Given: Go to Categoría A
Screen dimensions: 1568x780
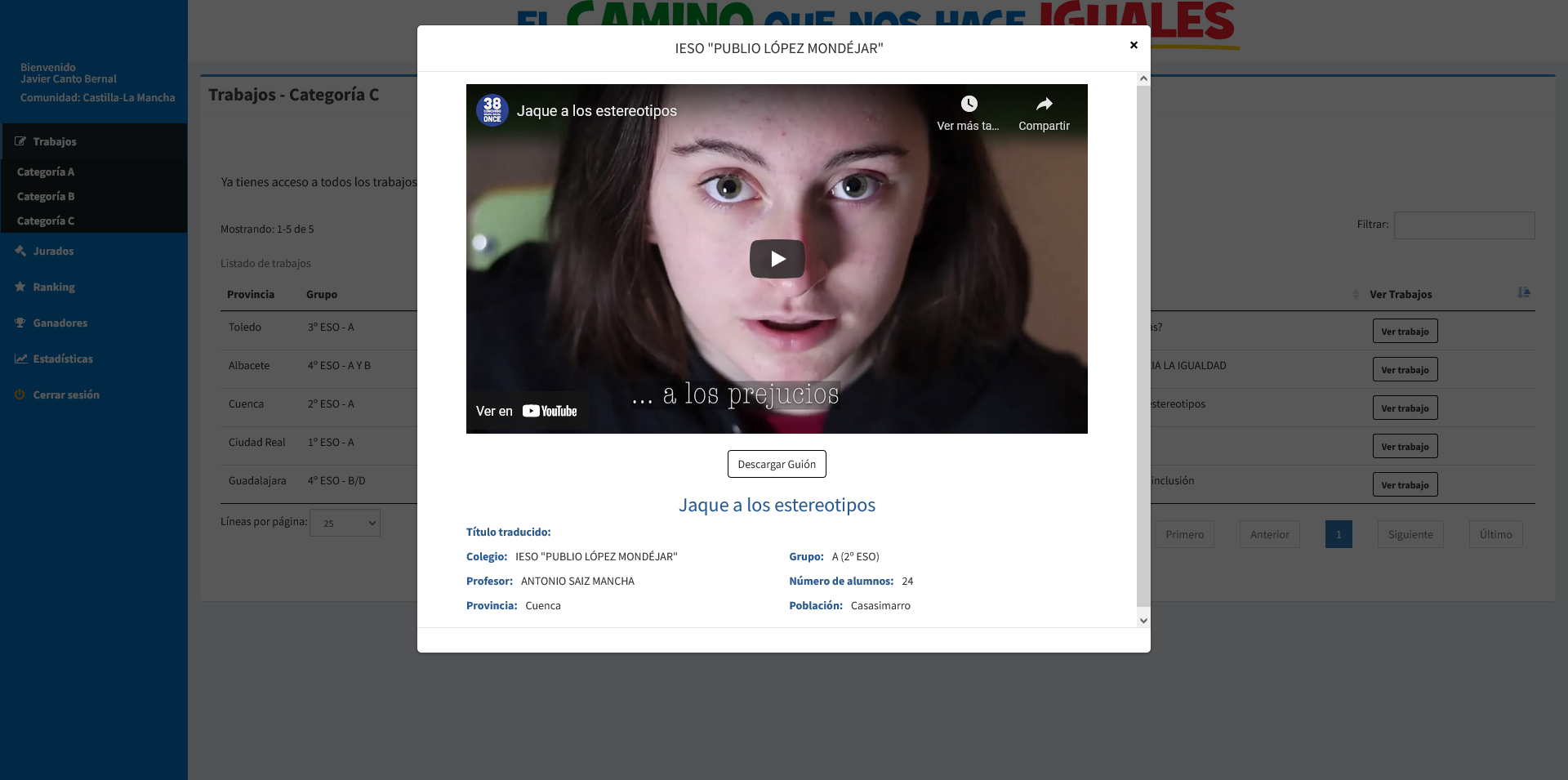Looking at the screenshot, I should [46, 172].
